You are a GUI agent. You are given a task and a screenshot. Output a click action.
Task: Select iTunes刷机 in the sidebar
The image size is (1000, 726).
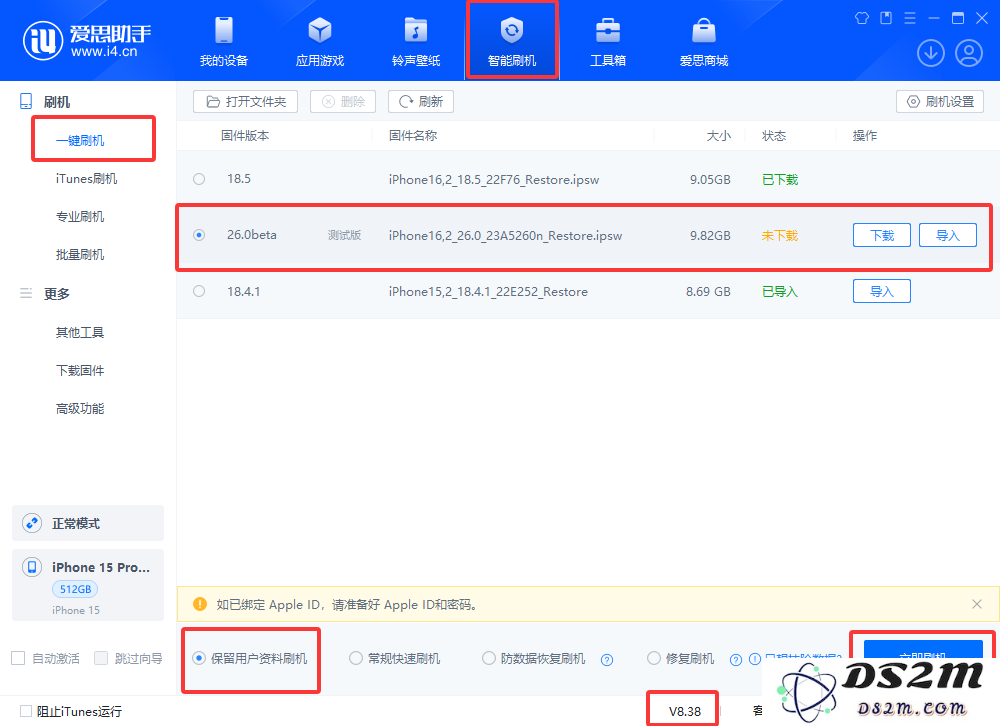click(x=86, y=179)
